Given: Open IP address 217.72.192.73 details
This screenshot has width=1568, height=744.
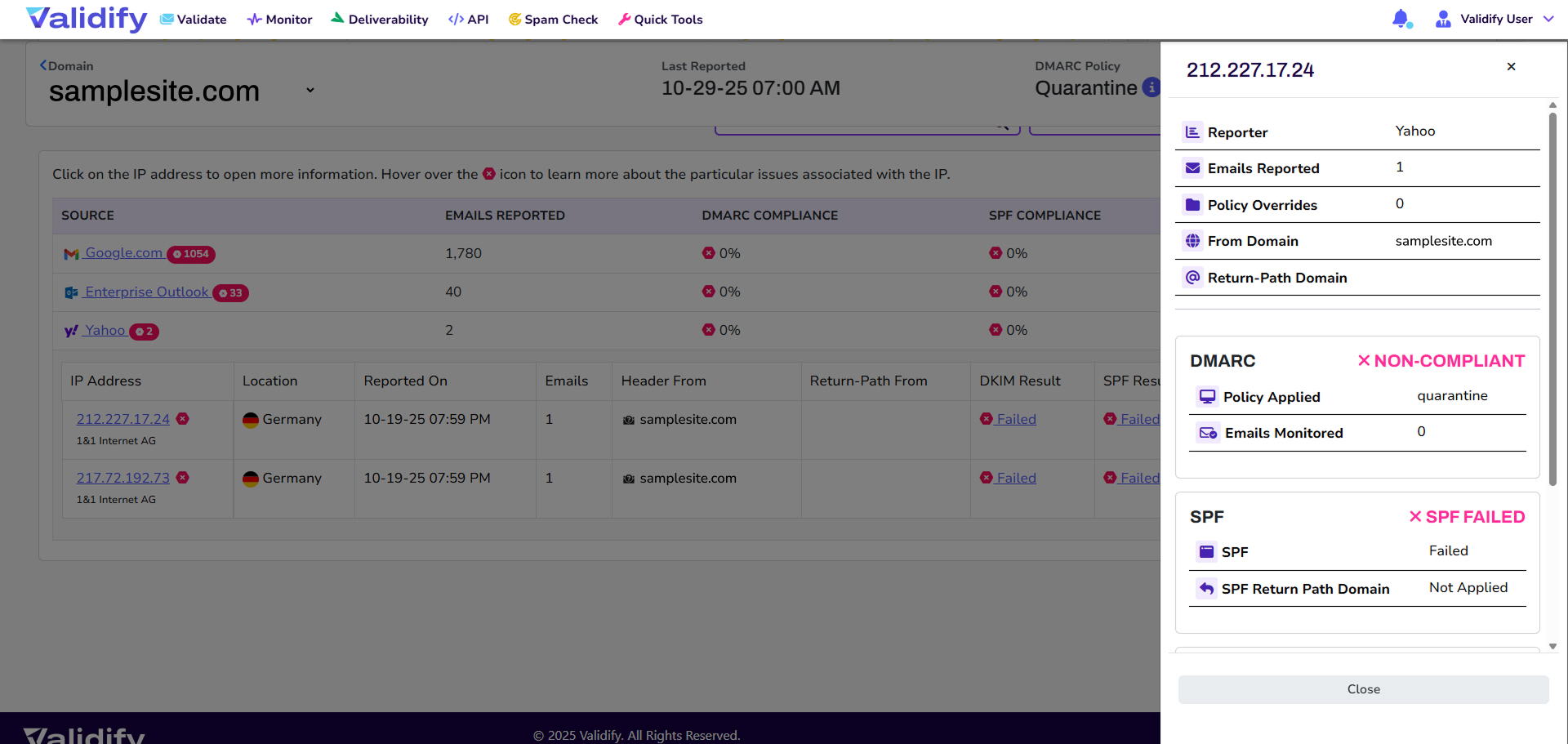Looking at the screenshot, I should pos(123,478).
